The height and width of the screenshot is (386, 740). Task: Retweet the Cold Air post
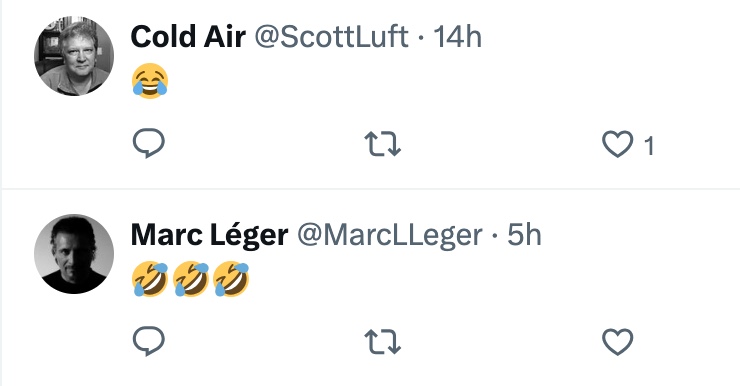point(383,144)
